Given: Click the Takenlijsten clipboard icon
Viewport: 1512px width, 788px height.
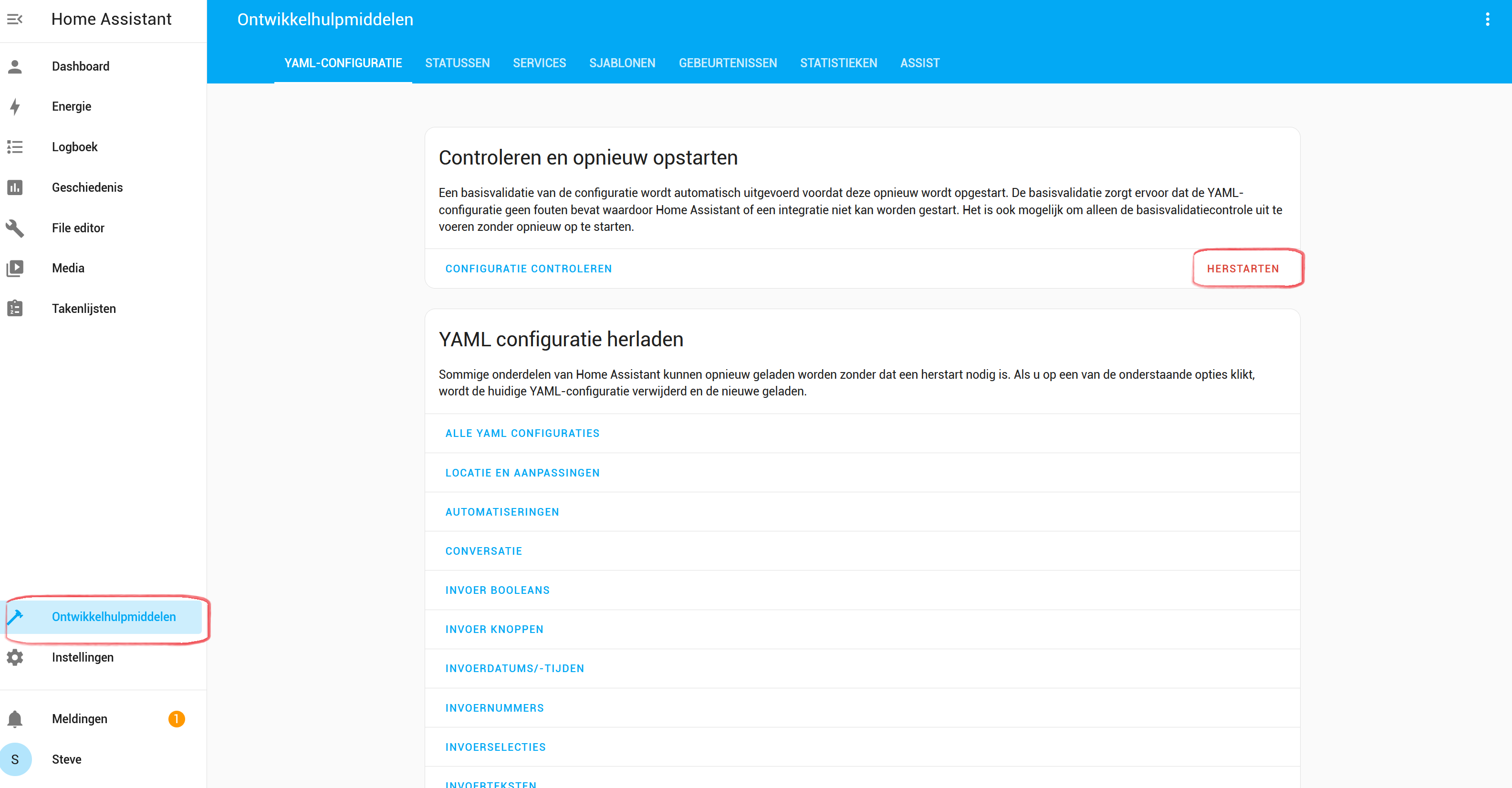Looking at the screenshot, I should click(15, 309).
